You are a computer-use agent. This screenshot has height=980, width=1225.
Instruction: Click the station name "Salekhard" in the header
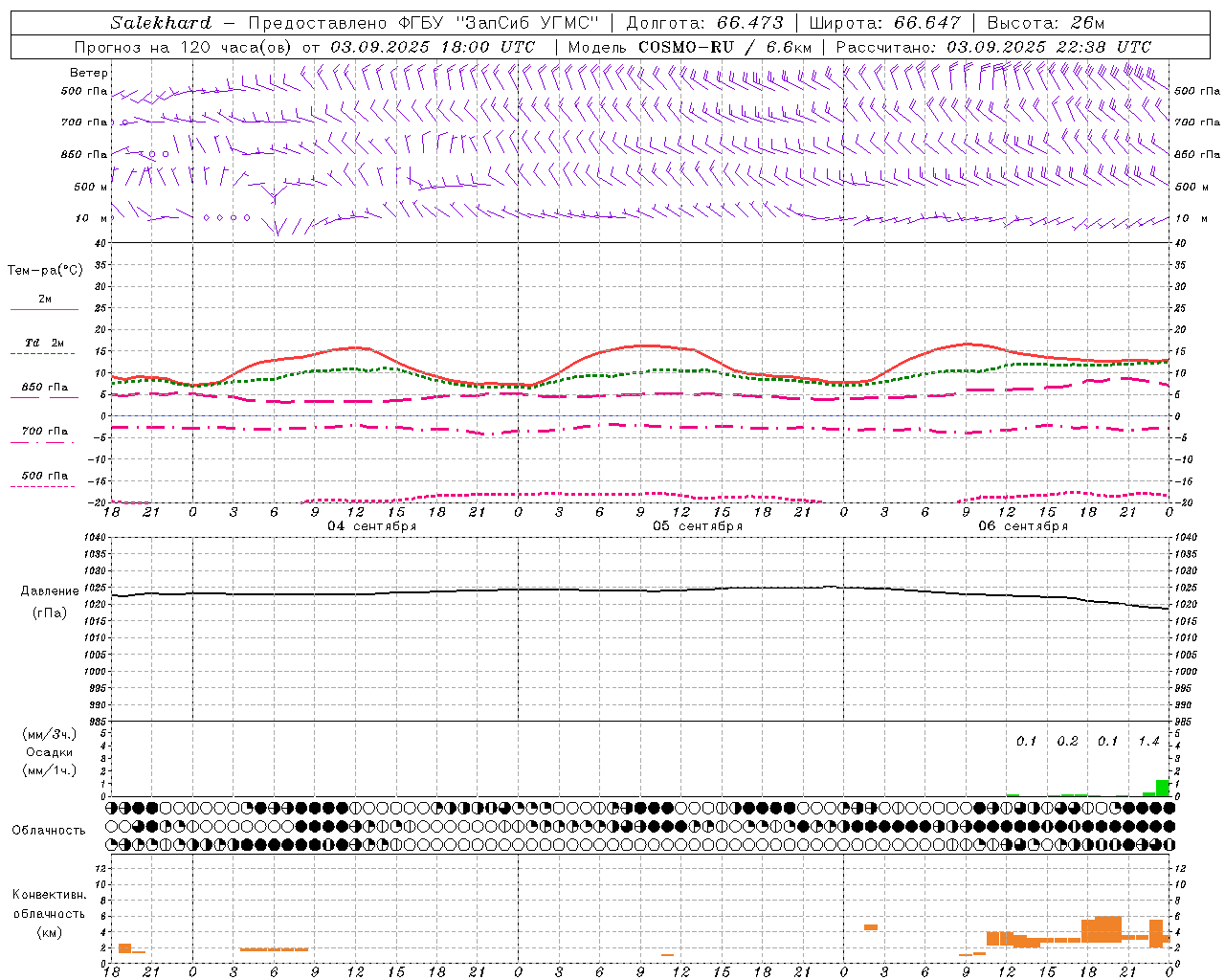[161, 23]
